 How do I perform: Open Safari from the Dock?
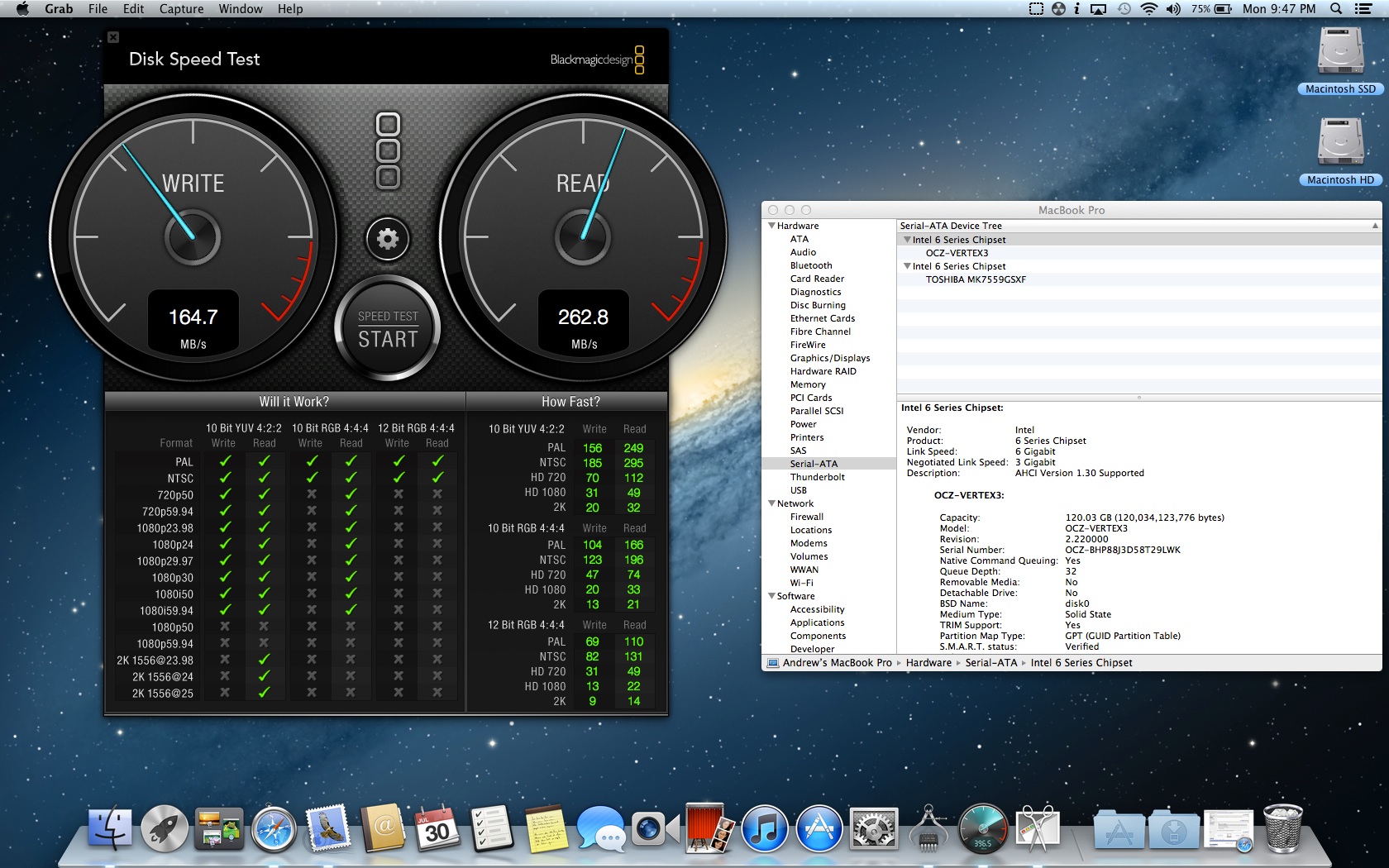(x=274, y=828)
